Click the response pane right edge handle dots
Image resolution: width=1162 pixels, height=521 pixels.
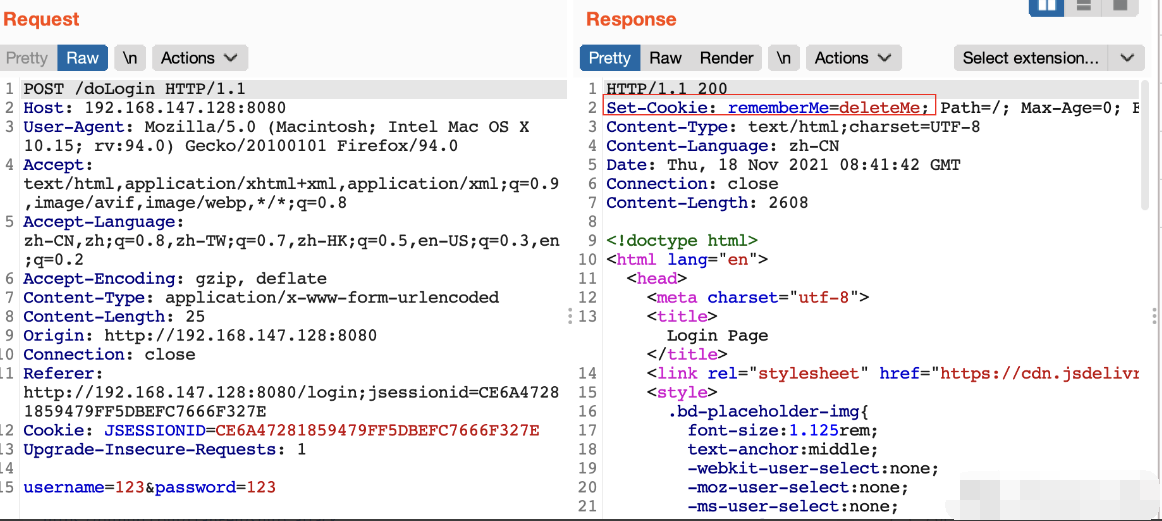pyautogui.click(x=1156, y=316)
